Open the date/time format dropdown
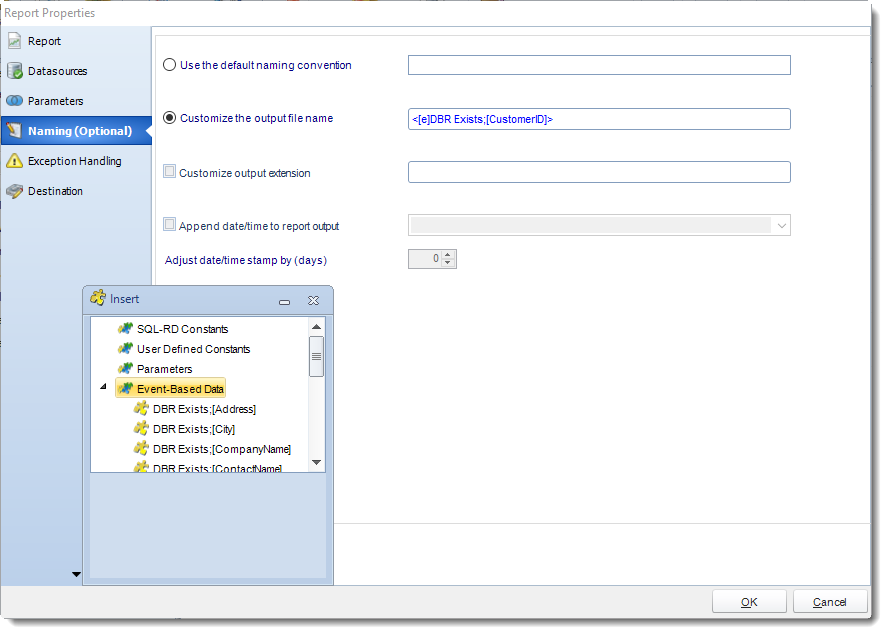The height and width of the screenshot is (634, 887). point(781,226)
